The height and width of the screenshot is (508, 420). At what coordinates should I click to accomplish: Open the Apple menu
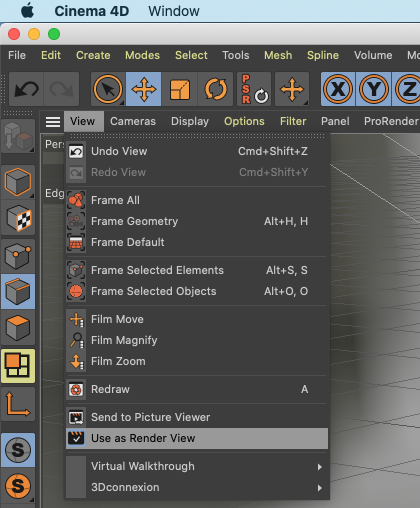tap(28, 11)
